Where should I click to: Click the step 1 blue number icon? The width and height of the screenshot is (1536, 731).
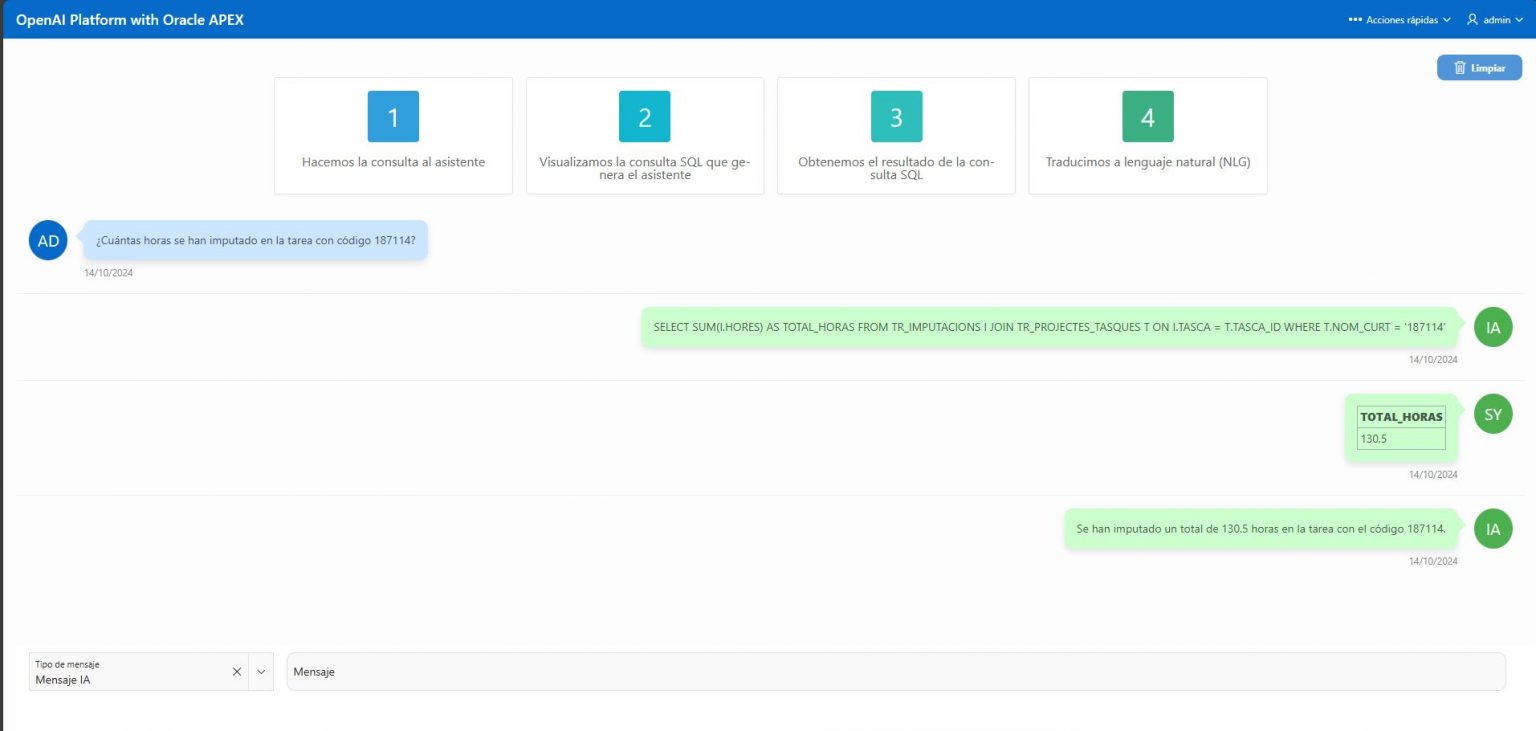pos(393,117)
